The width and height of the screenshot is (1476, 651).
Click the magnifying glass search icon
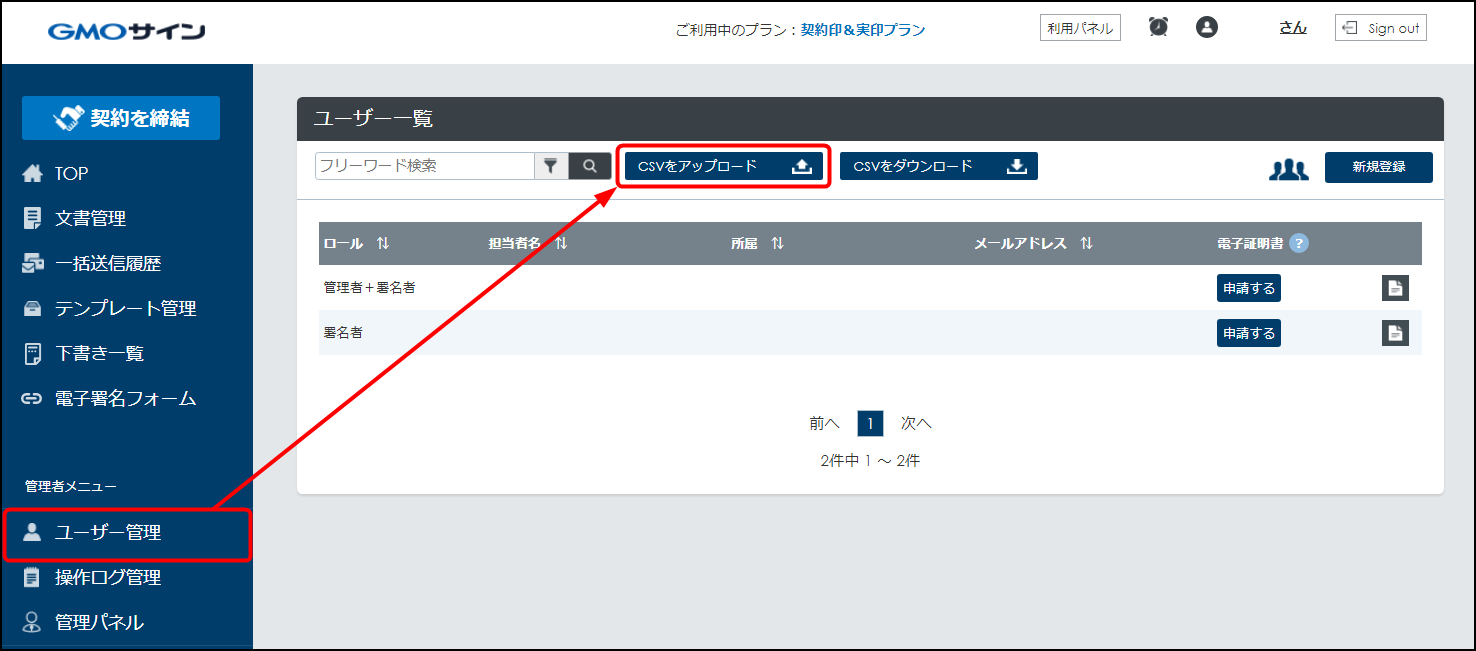click(x=590, y=166)
